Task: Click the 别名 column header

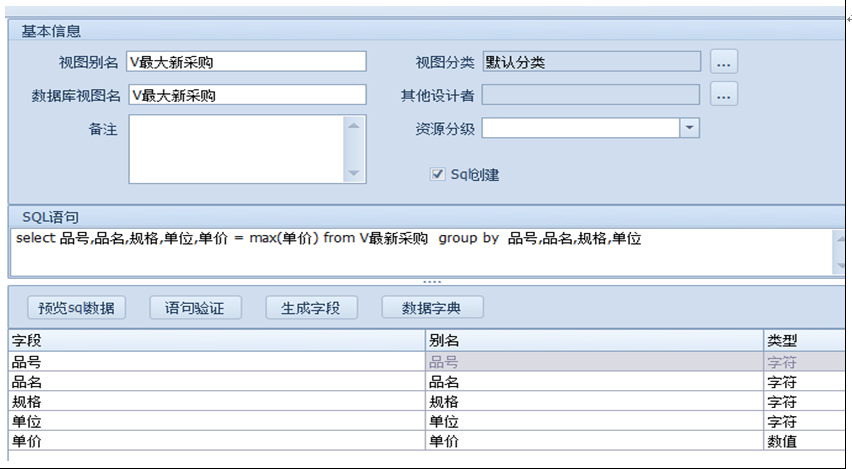Action: 594,341
